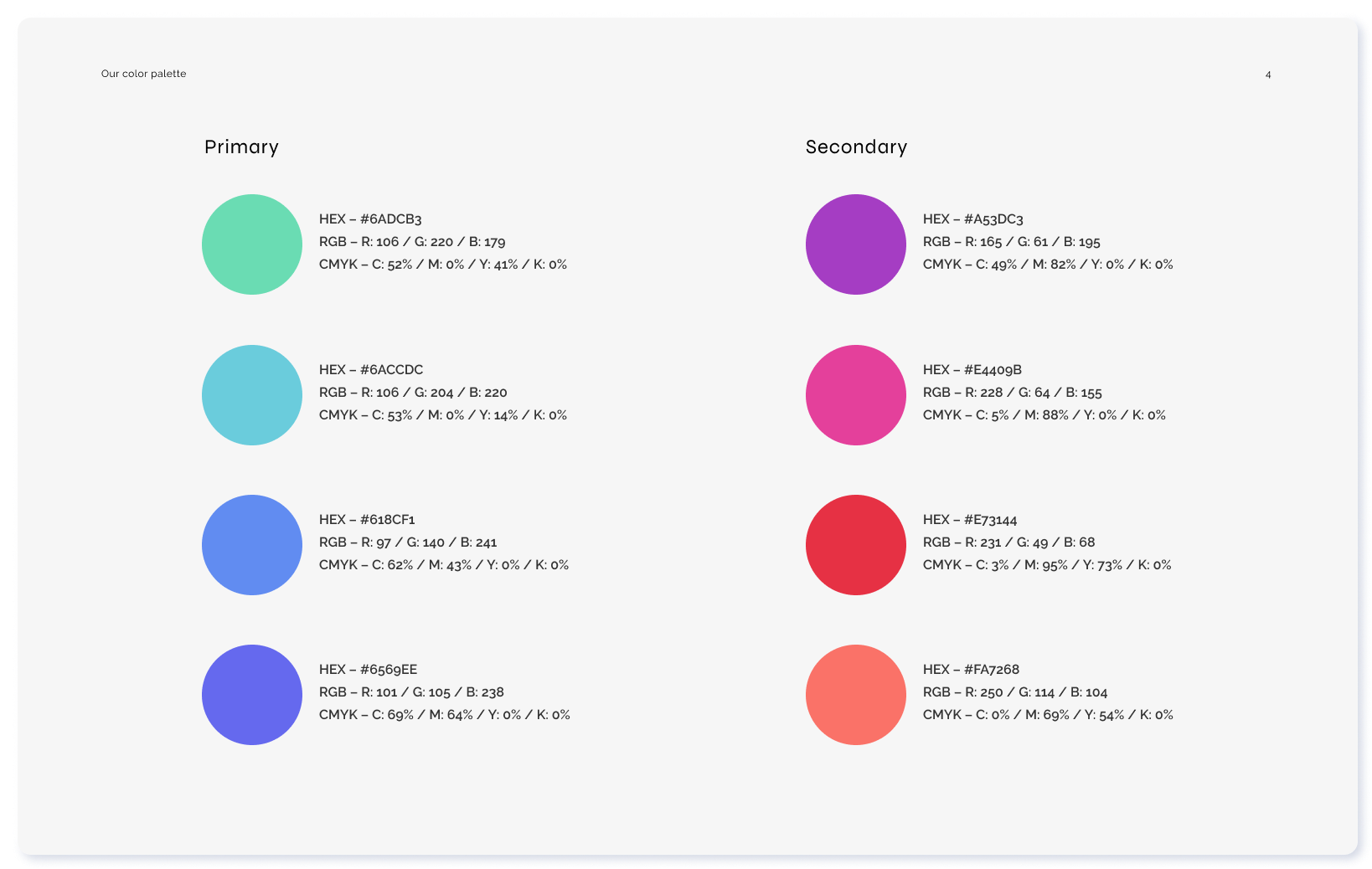
Task: Click 'RGB – R: 106 / G: 204 / B: 220'
Action: (x=413, y=393)
